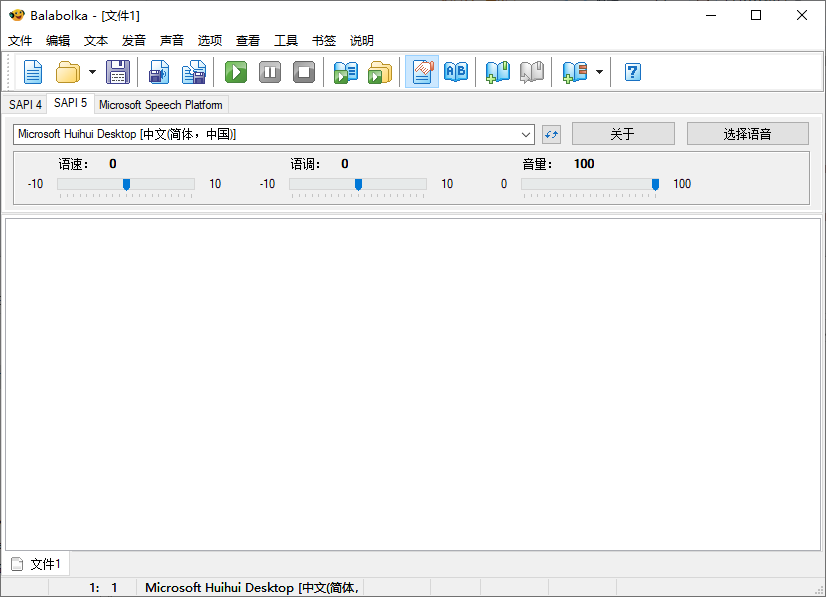The width and height of the screenshot is (826, 597).
Task: Click the split-and-convert-to-audio-files icon
Action: click(x=194, y=72)
